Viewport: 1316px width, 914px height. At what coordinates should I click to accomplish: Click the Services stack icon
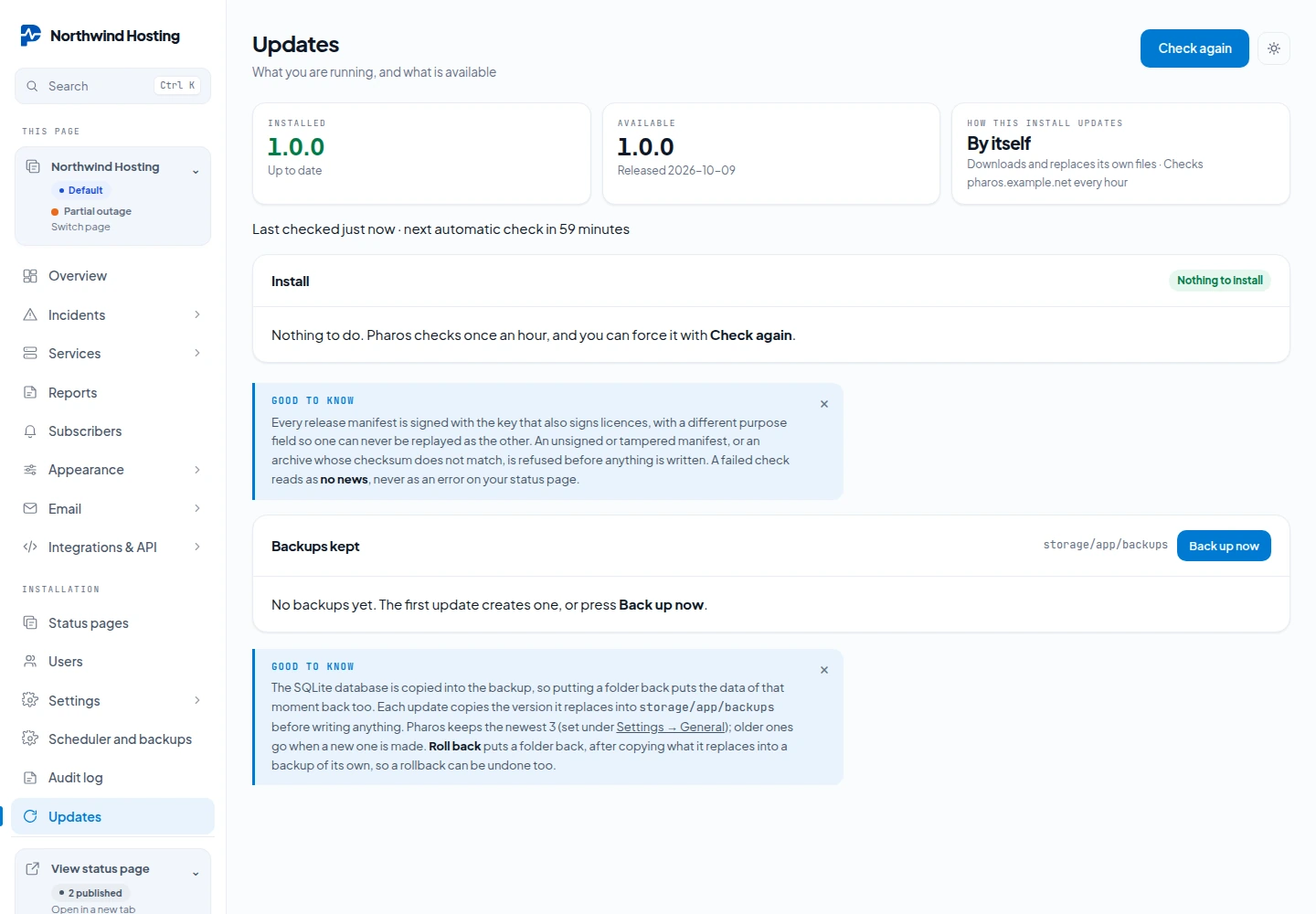point(30,353)
